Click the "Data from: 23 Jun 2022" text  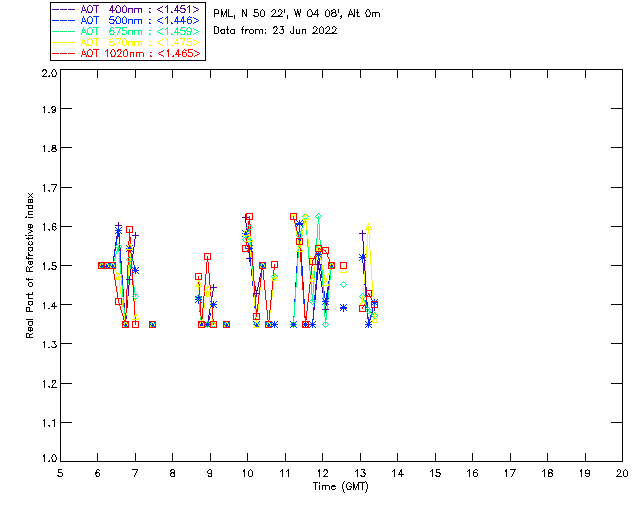pyautogui.click(x=275, y=31)
